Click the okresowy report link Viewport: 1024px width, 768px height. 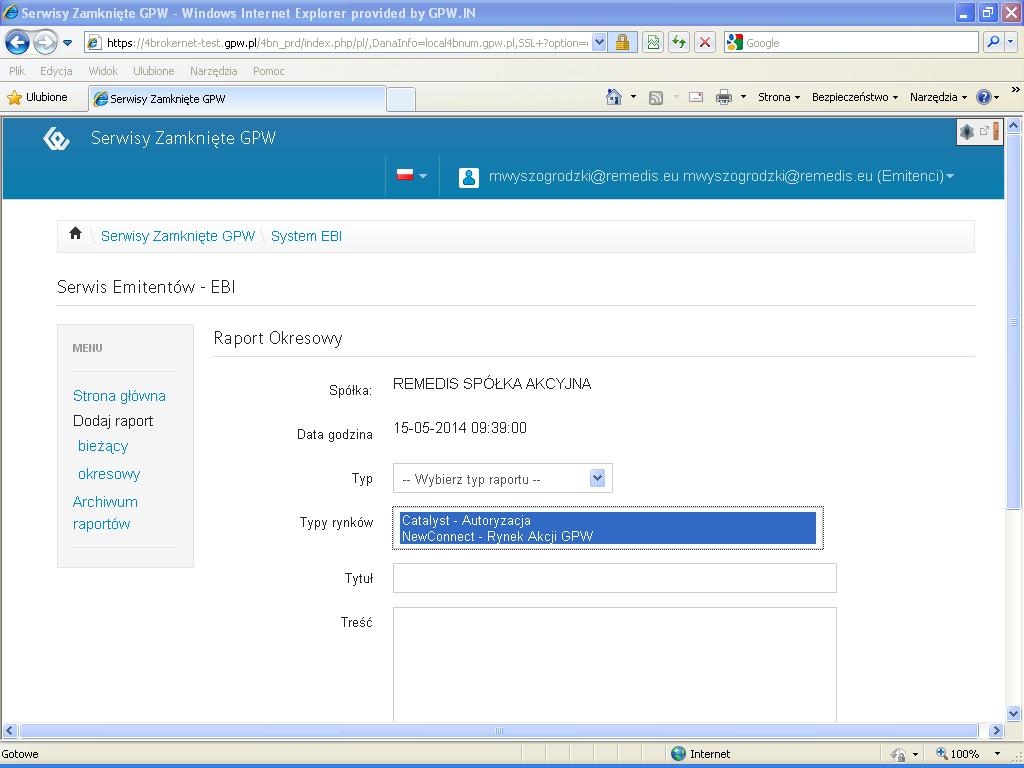point(108,474)
